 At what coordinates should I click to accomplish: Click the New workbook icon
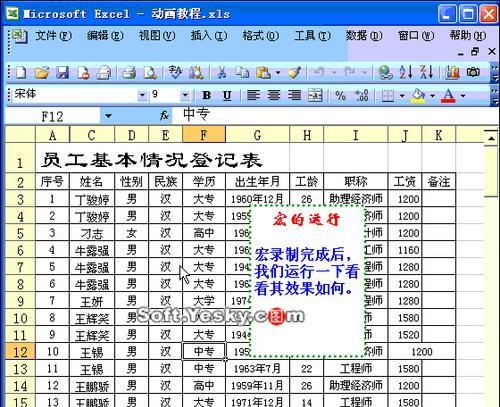[x=21, y=72]
